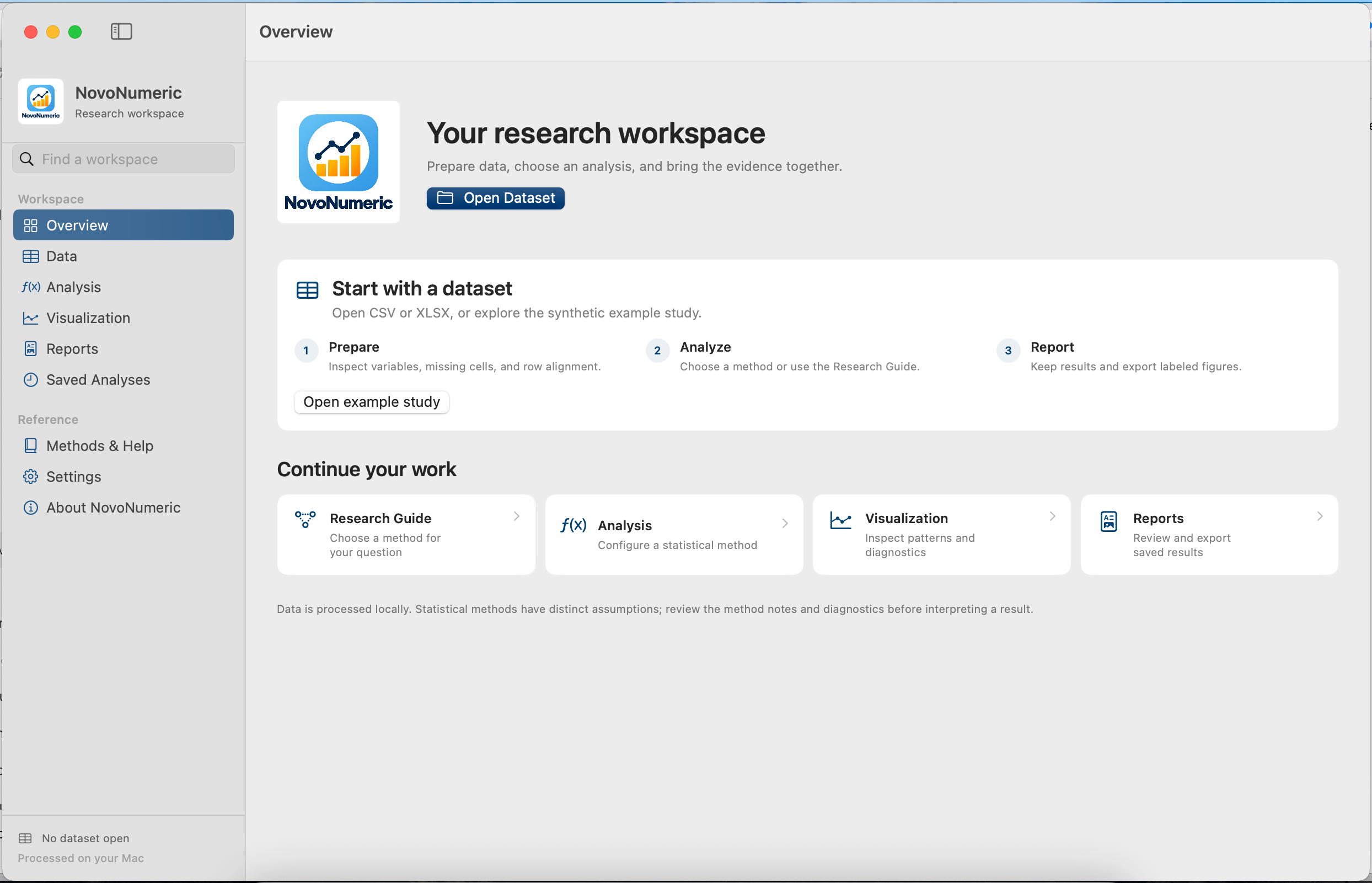
Task: Click the Settings label in sidebar
Action: pos(74,476)
